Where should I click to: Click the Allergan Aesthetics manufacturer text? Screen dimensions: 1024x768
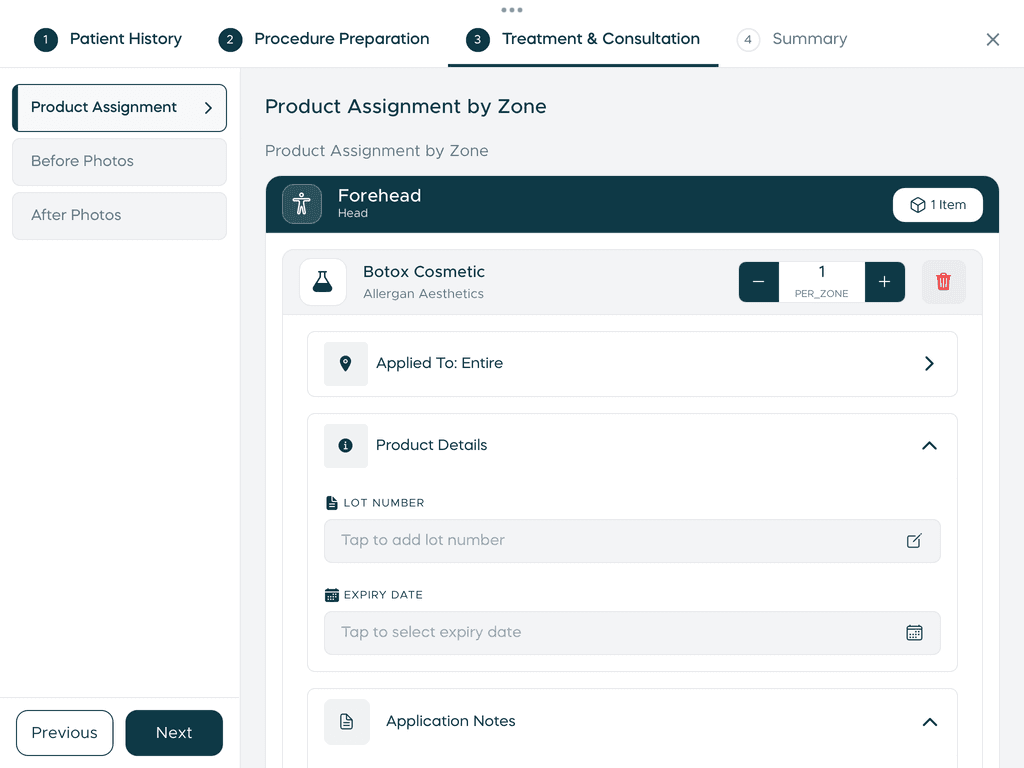pos(423,294)
